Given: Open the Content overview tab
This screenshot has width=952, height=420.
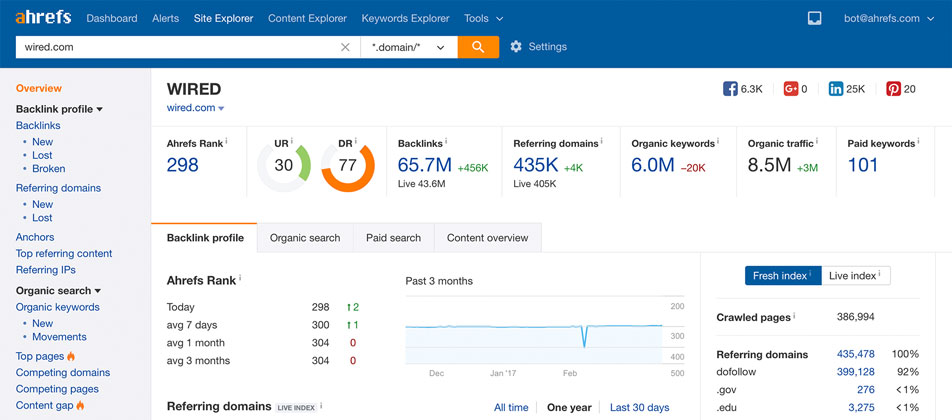Looking at the screenshot, I should (488, 238).
